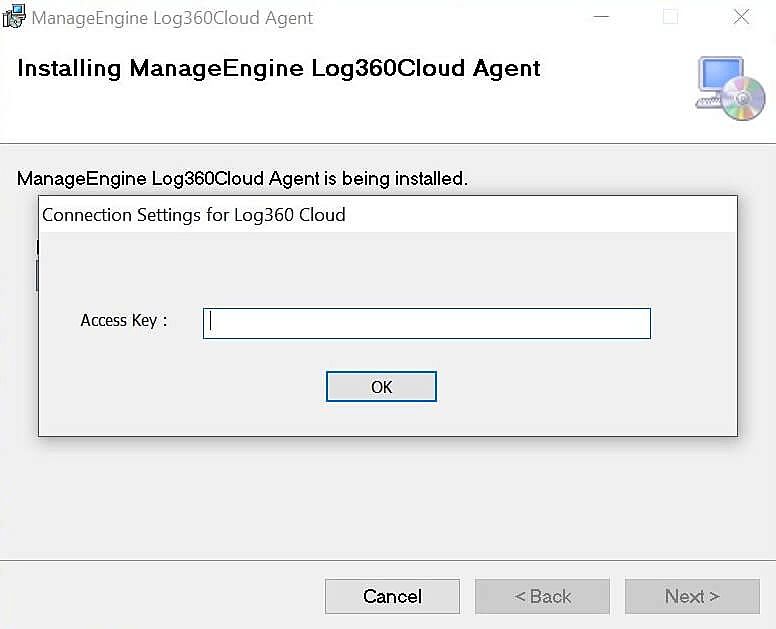Viewport: 776px width, 629px height.
Task: Click the disabled Next button
Action: pos(692,596)
